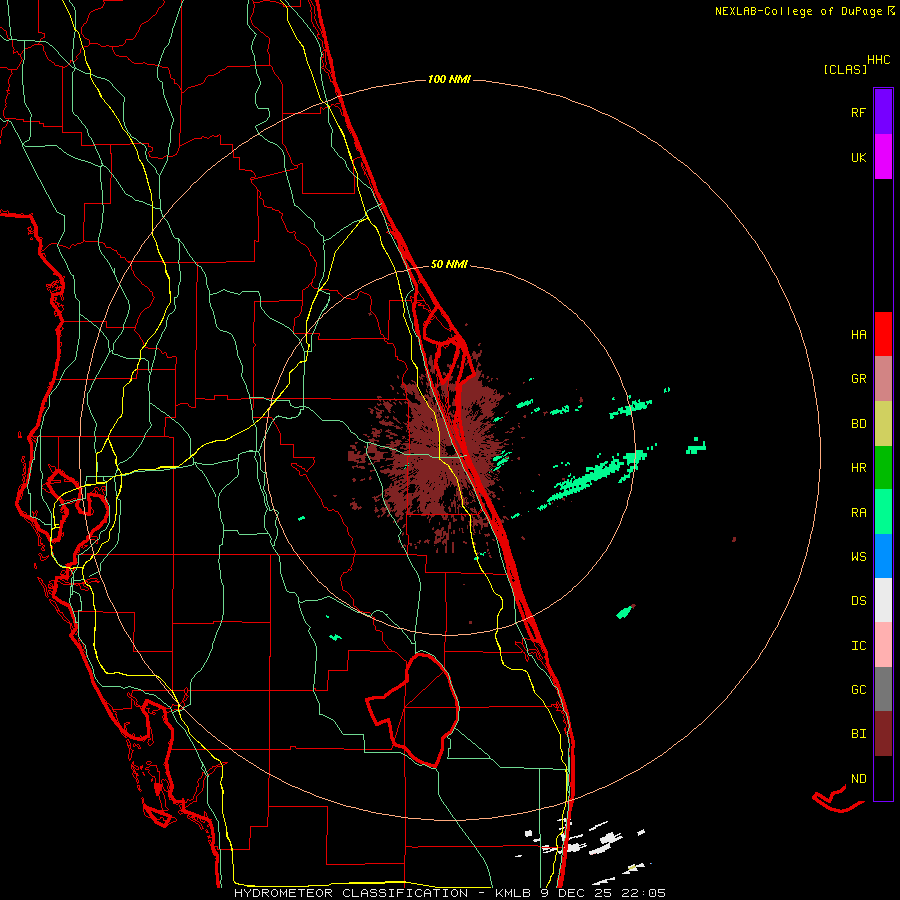Click the 'IC' legend label
Viewport: 900px width, 900px height.
[858, 646]
